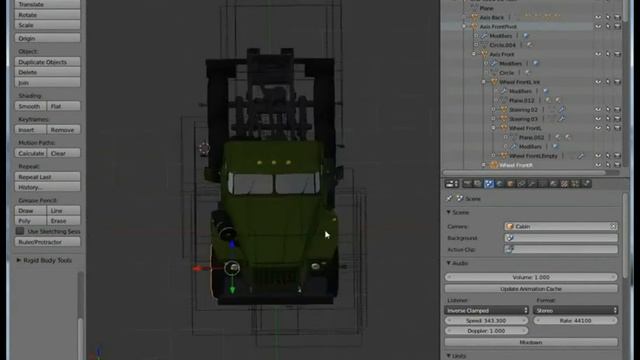Expand the Wheel FrontLEmpty tree node
The image size is (640, 360).
494,156
